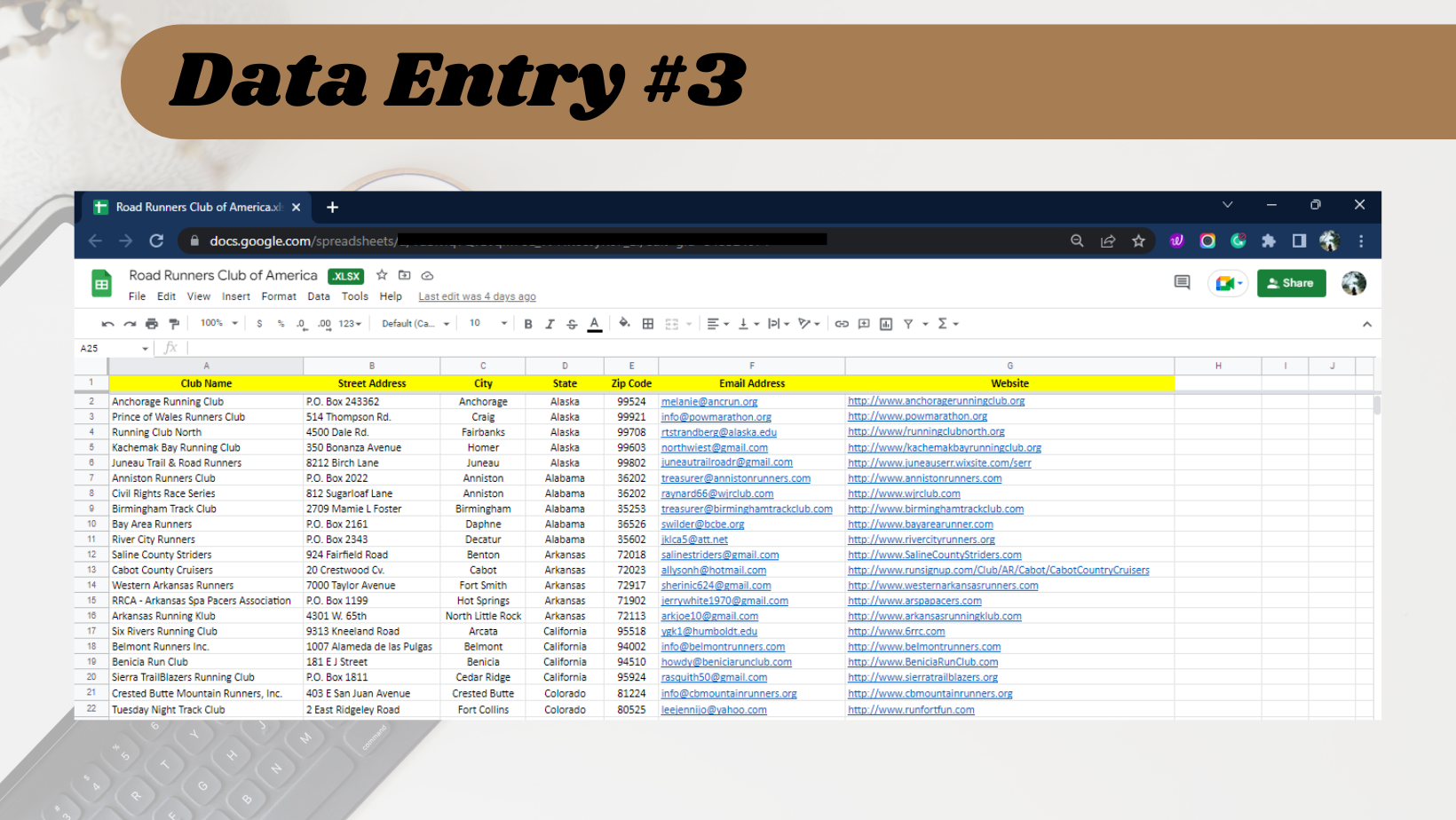Open the horizontal align dropdown
The image size is (1456, 820).
(x=717, y=324)
